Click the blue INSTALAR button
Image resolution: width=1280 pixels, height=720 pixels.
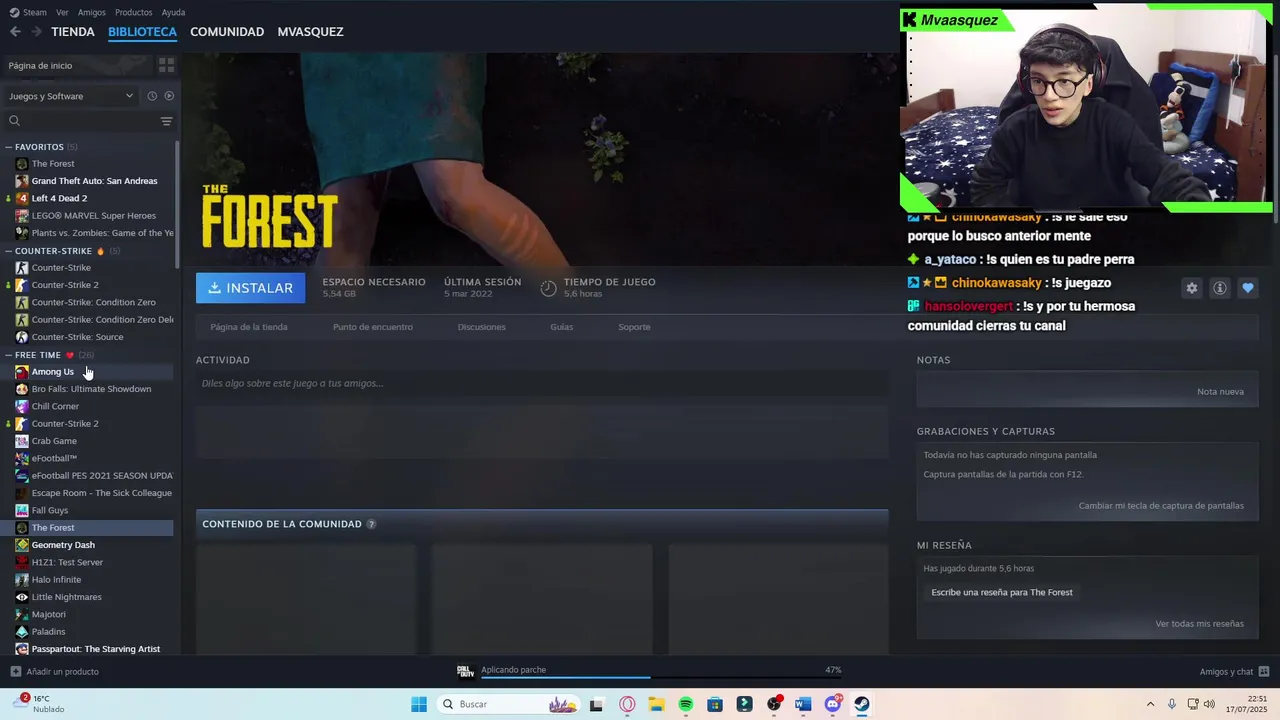click(250, 288)
